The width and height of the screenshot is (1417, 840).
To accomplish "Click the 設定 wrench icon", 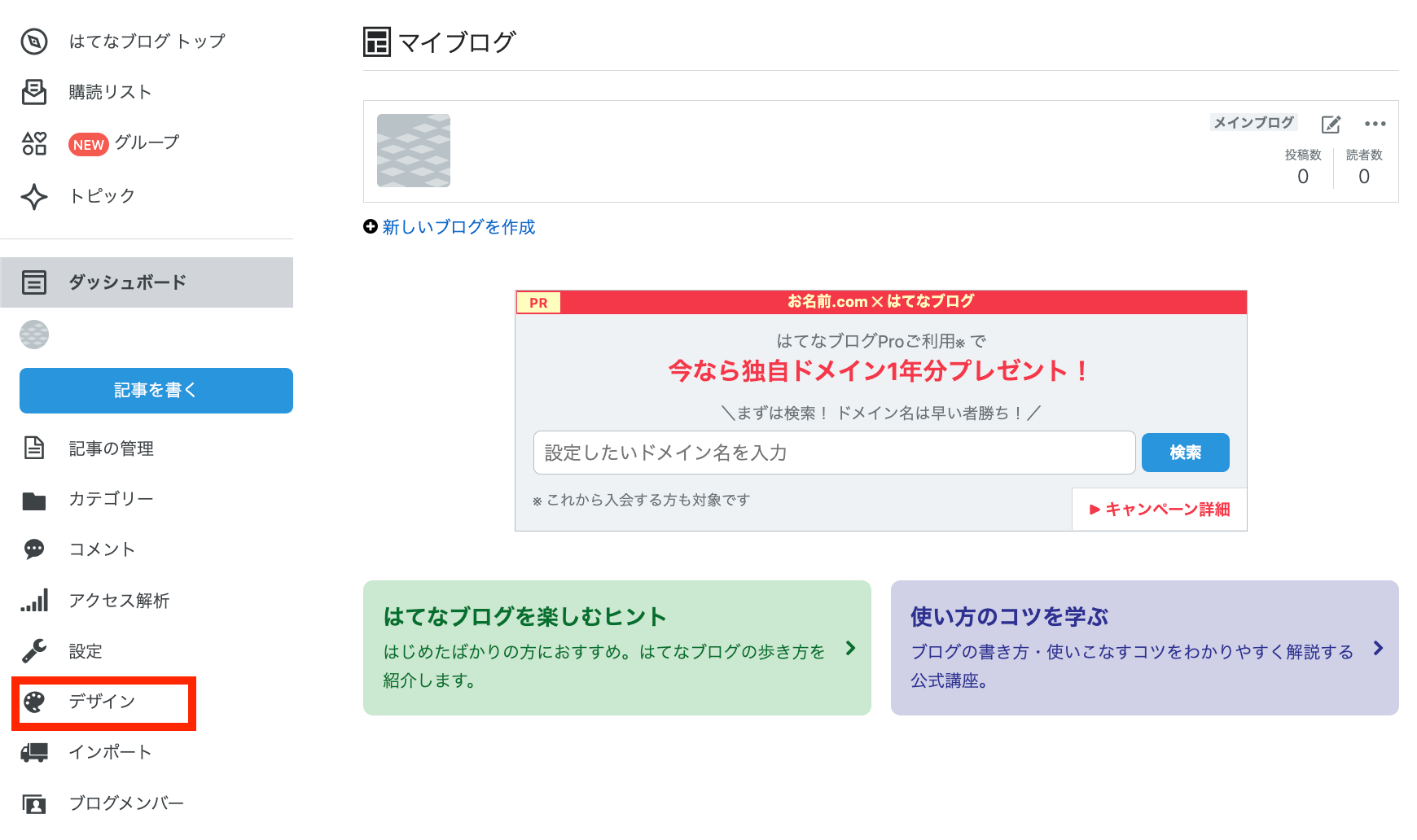I will [x=34, y=651].
